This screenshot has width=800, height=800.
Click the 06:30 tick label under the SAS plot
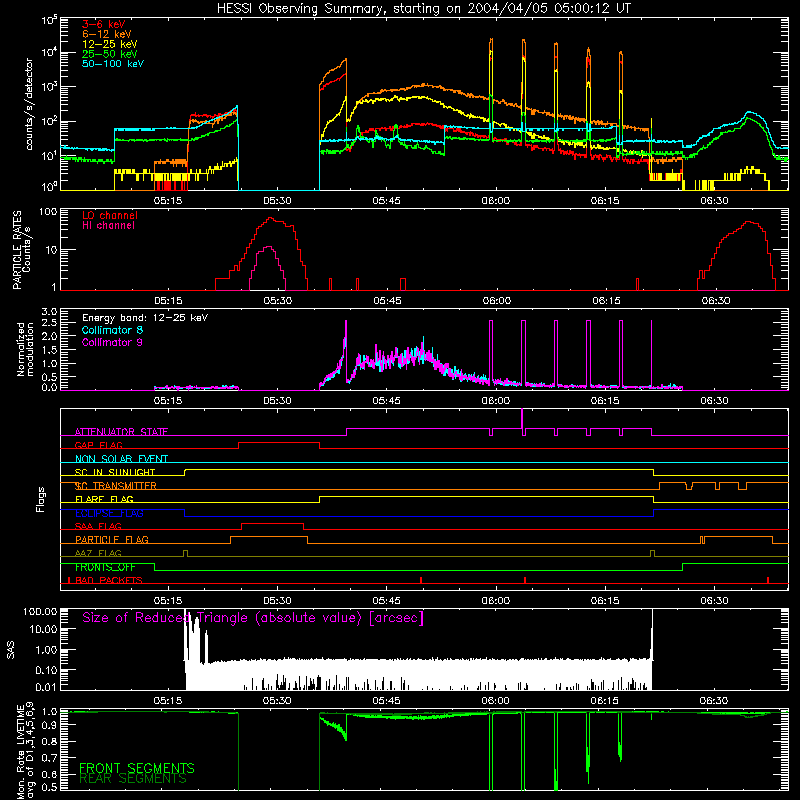pos(714,701)
